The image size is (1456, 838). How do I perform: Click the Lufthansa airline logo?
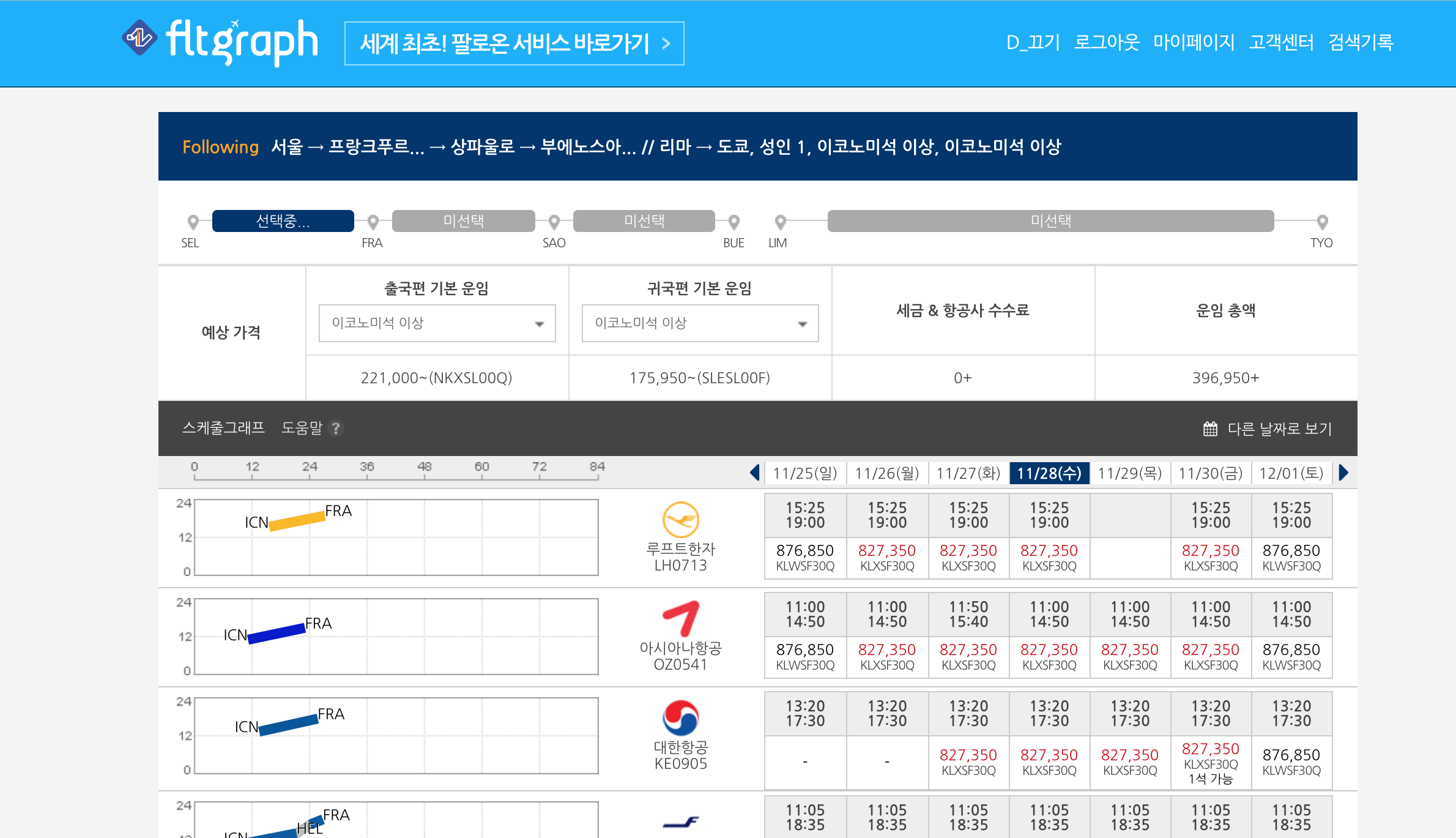(680, 520)
